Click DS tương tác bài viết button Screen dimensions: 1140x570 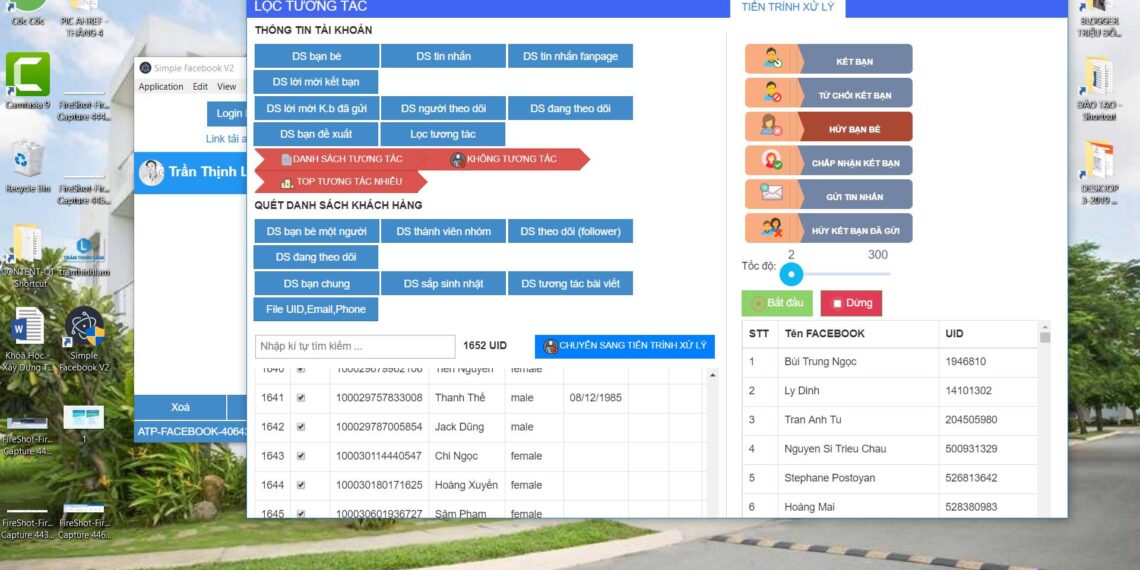[x=570, y=284]
